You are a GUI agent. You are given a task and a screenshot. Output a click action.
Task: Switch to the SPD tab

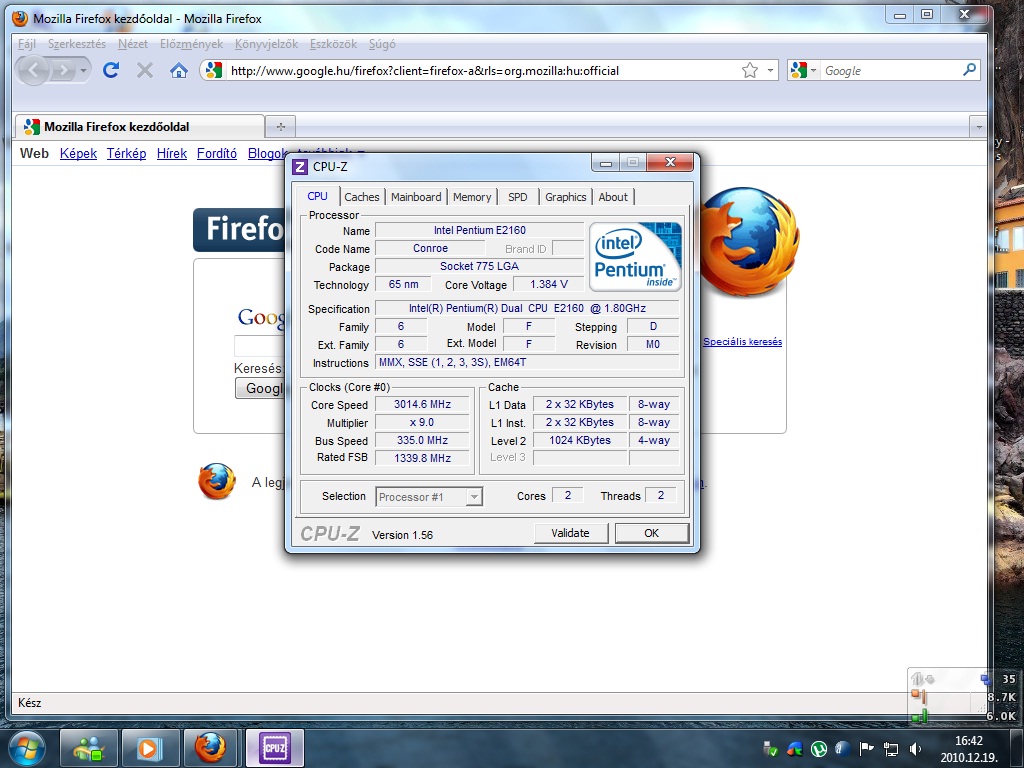pyautogui.click(x=518, y=197)
